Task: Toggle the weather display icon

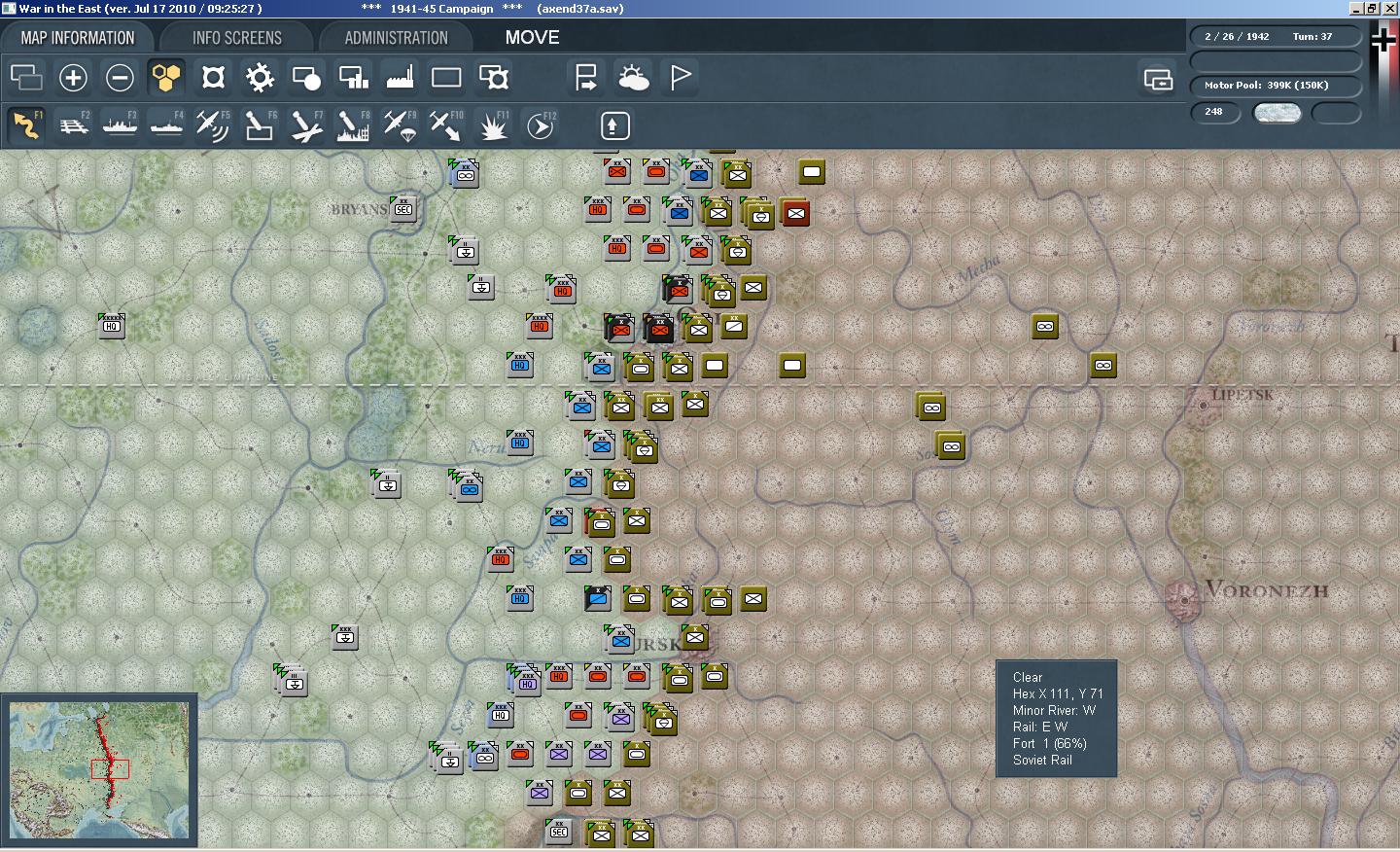Action: click(633, 77)
